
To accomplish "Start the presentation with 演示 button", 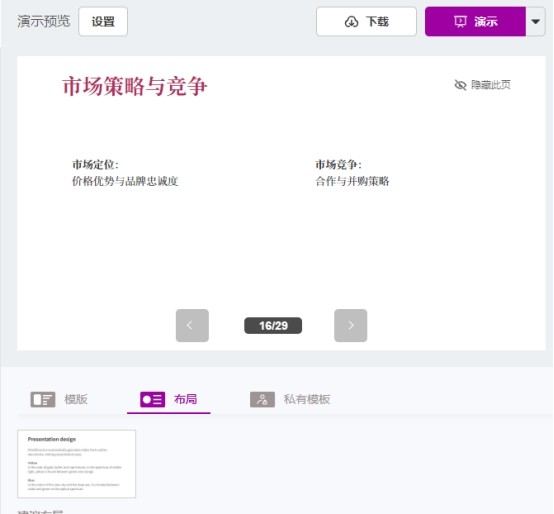I will 475,22.
